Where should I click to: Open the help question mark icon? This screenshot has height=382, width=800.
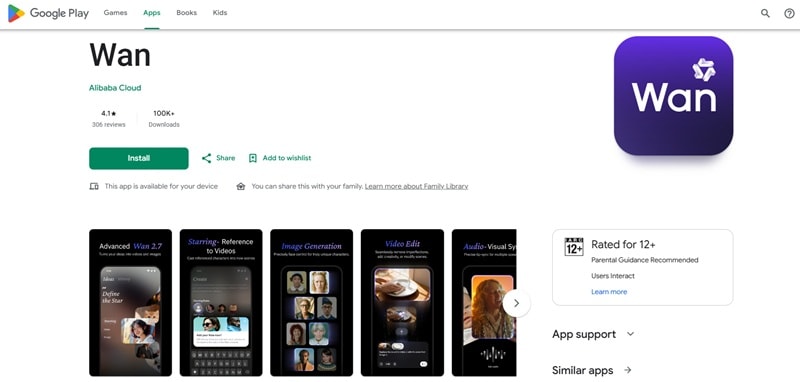click(789, 13)
